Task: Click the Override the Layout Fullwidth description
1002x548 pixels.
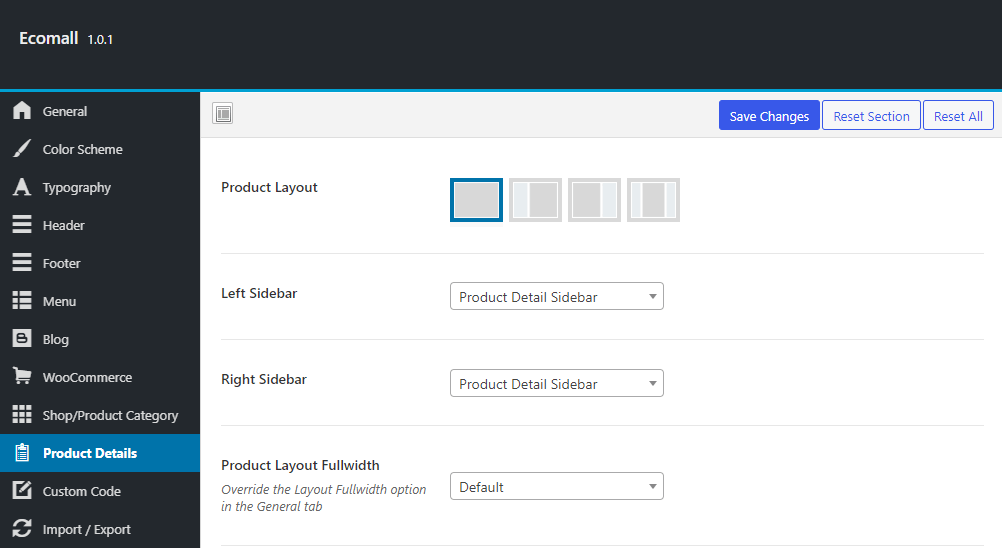Action: 323,498
